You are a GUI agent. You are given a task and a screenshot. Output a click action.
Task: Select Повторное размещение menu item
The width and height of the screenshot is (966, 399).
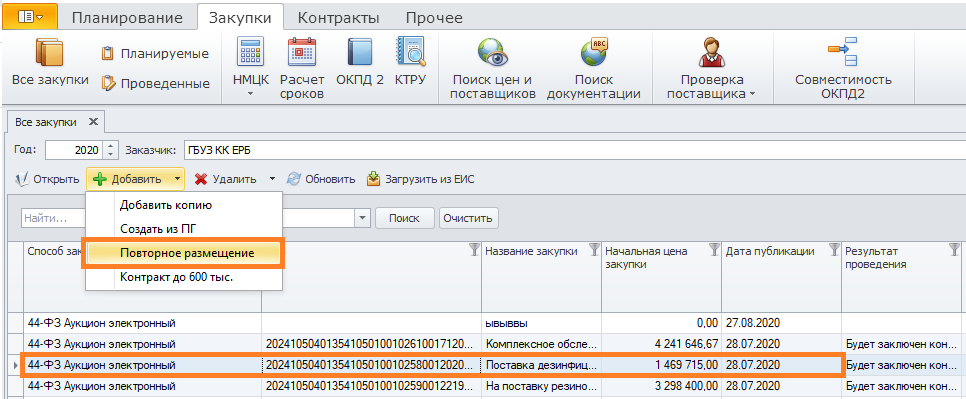pyautogui.click(x=185, y=254)
